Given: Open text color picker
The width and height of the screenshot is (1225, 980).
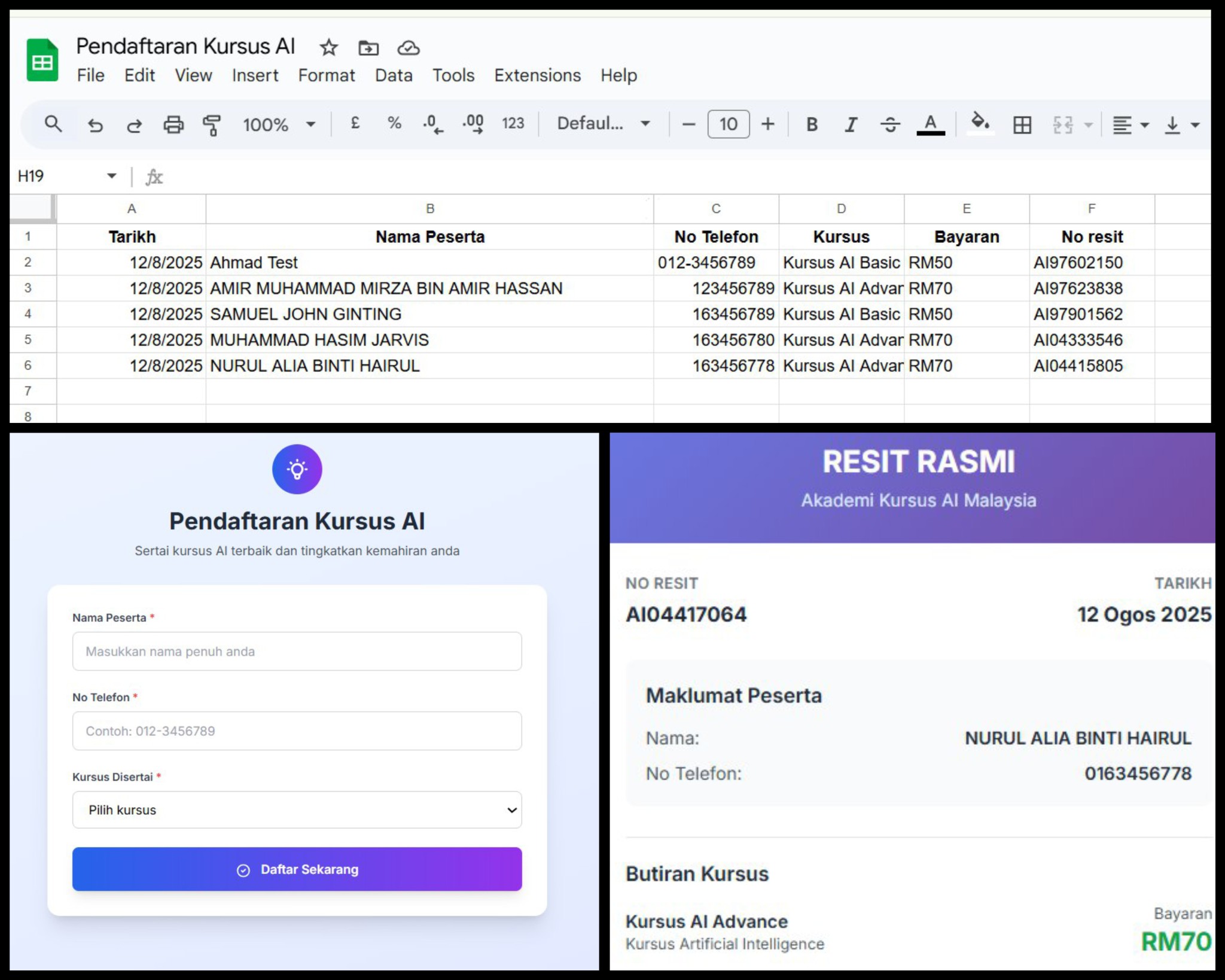Looking at the screenshot, I should click(931, 124).
